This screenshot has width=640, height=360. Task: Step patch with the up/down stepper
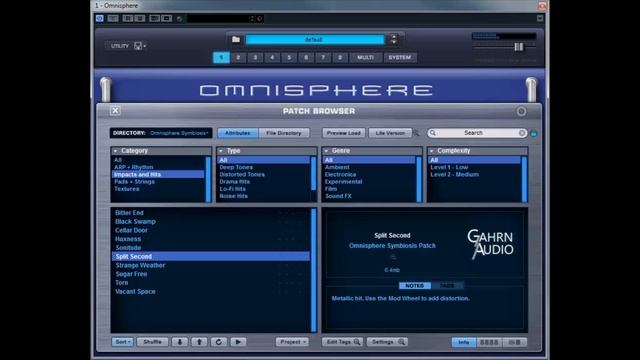pos(393,39)
